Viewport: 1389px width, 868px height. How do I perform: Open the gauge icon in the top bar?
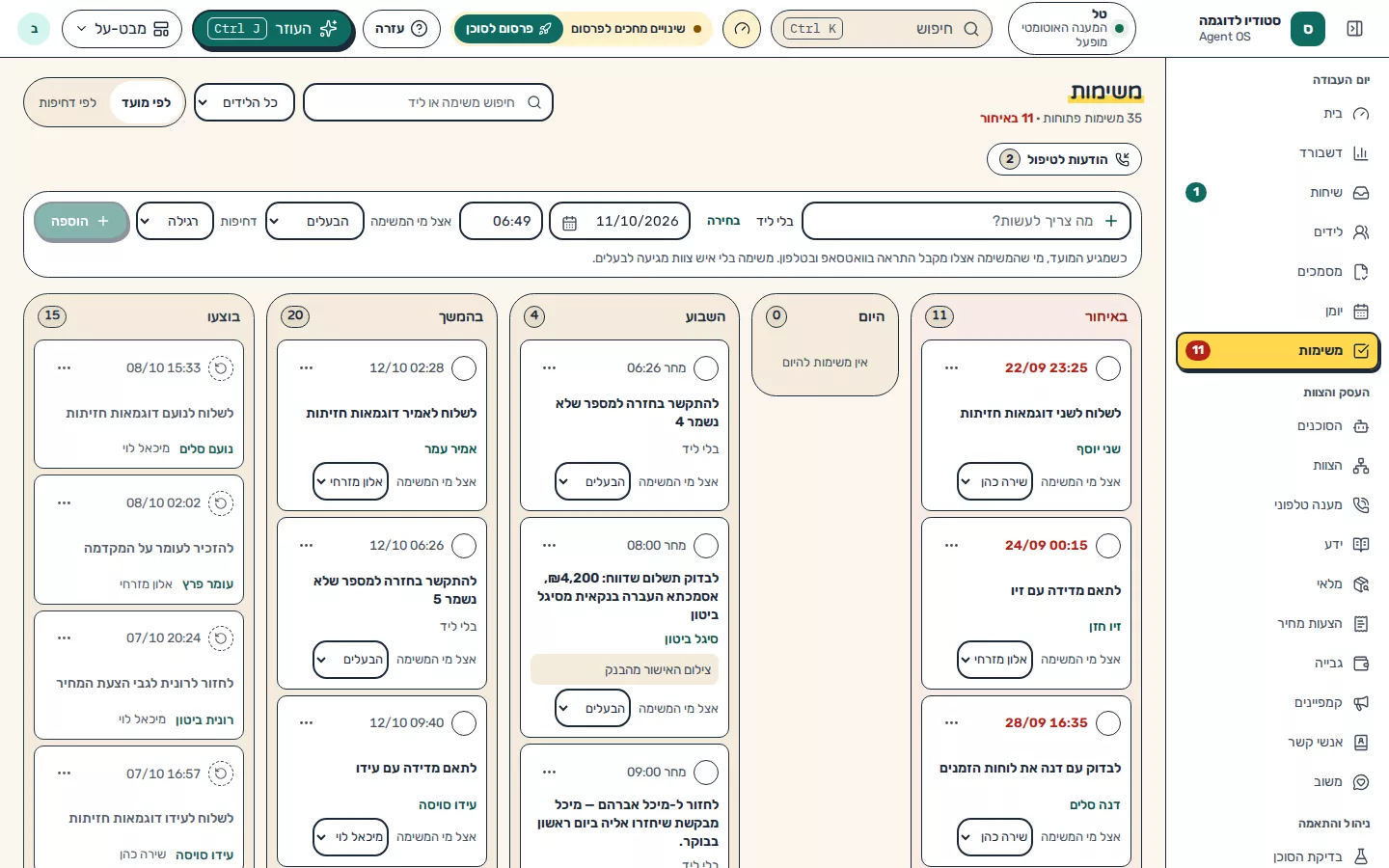coord(742,29)
